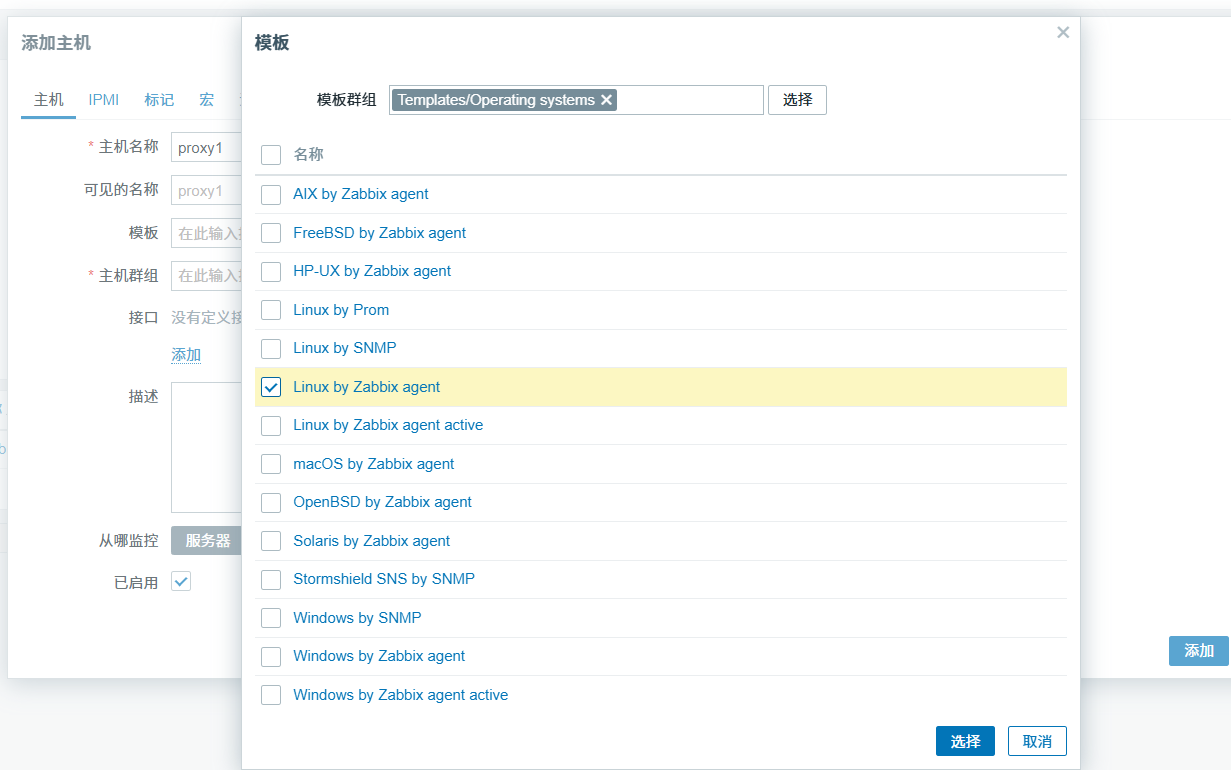Viewport: 1231px width, 770px height.
Task: Confirm with blue 选择 button at bottom
Action: [x=965, y=741]
